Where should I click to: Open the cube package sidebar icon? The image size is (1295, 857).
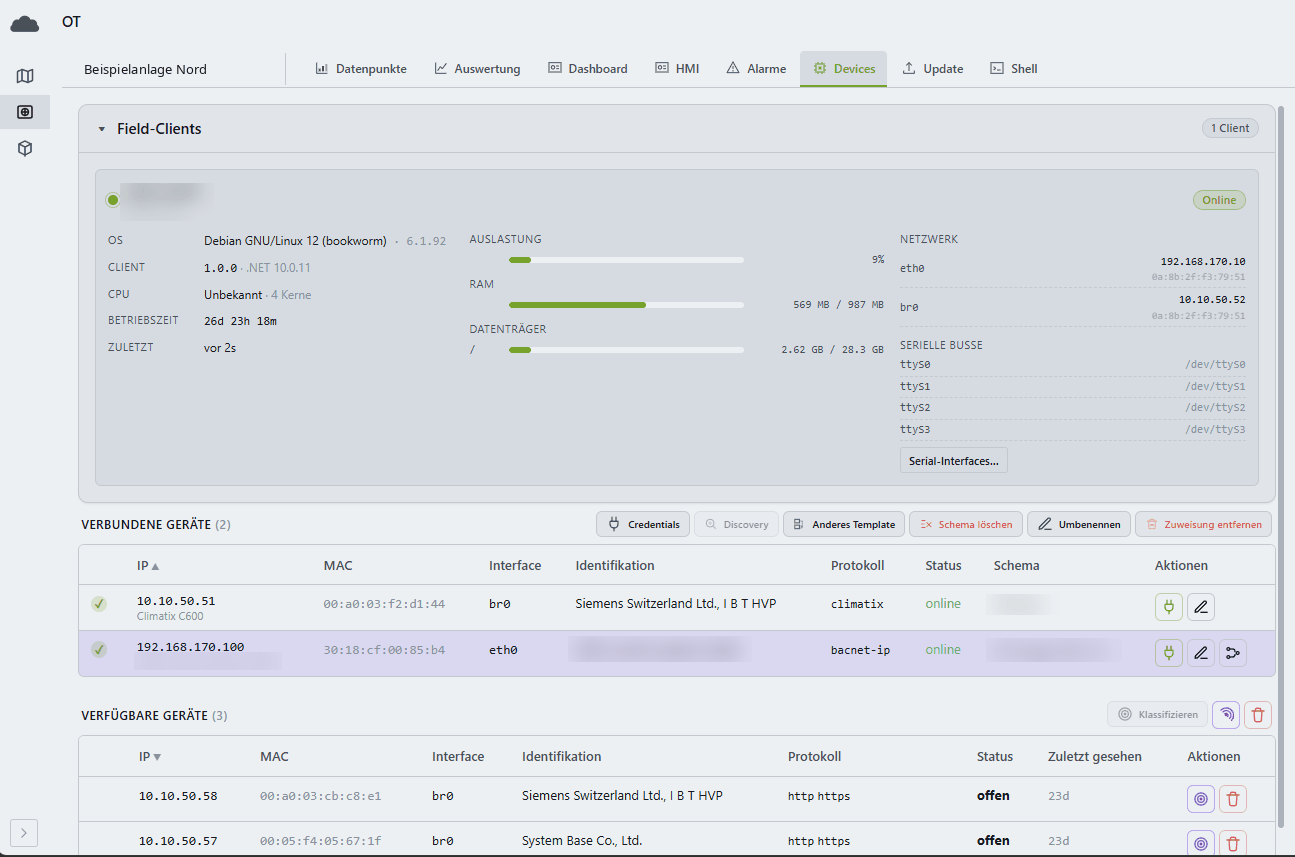coord(25,148)
